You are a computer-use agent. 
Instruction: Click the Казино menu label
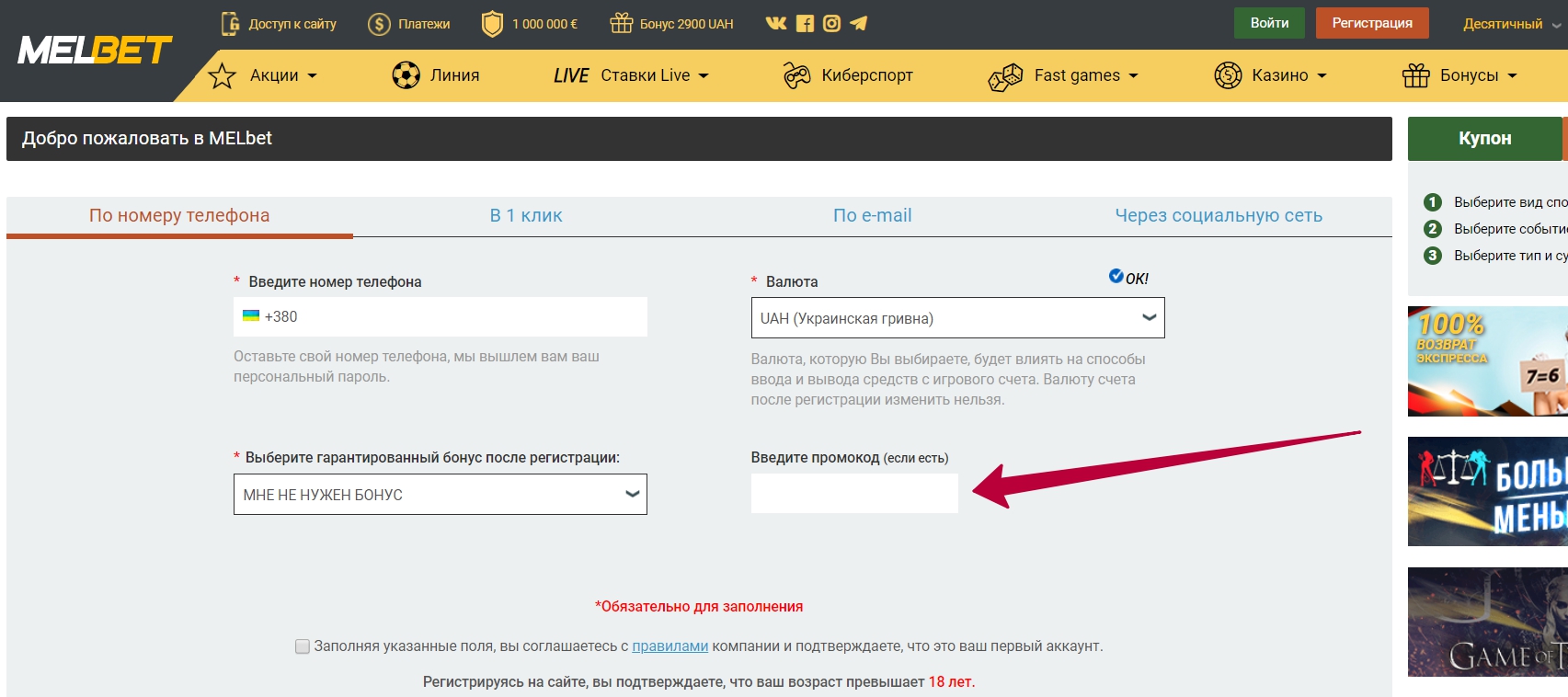click(x=1279, y=75)
